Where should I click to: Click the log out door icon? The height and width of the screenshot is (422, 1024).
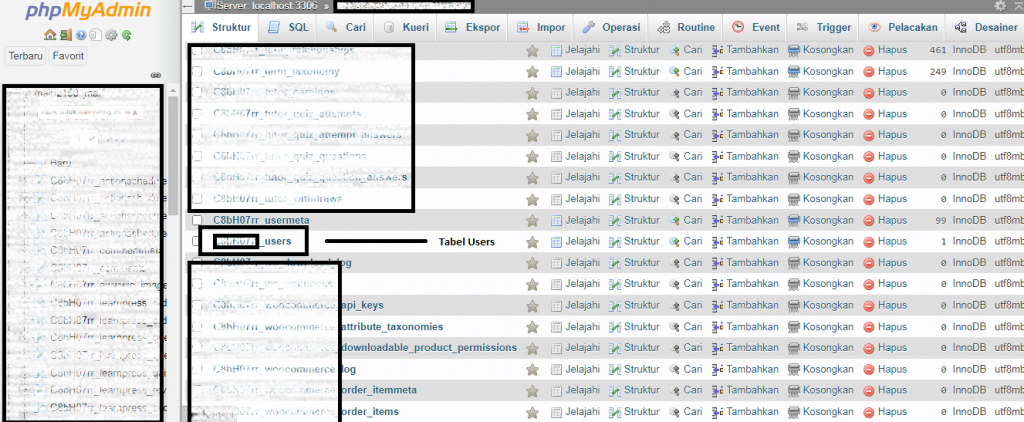pos(65,35)
